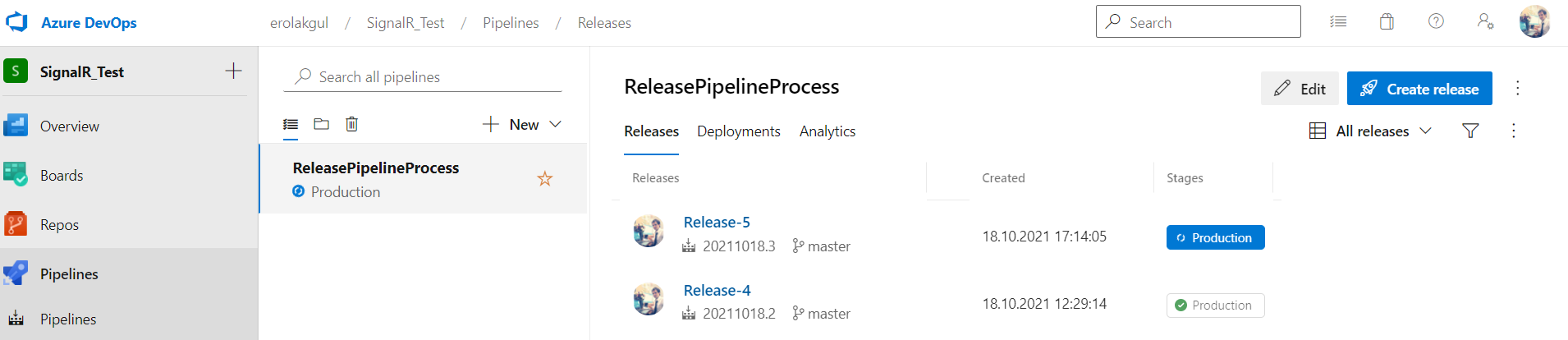Show the pipelines folder view icon
The image size is (1568, 340).
(321, 124)
